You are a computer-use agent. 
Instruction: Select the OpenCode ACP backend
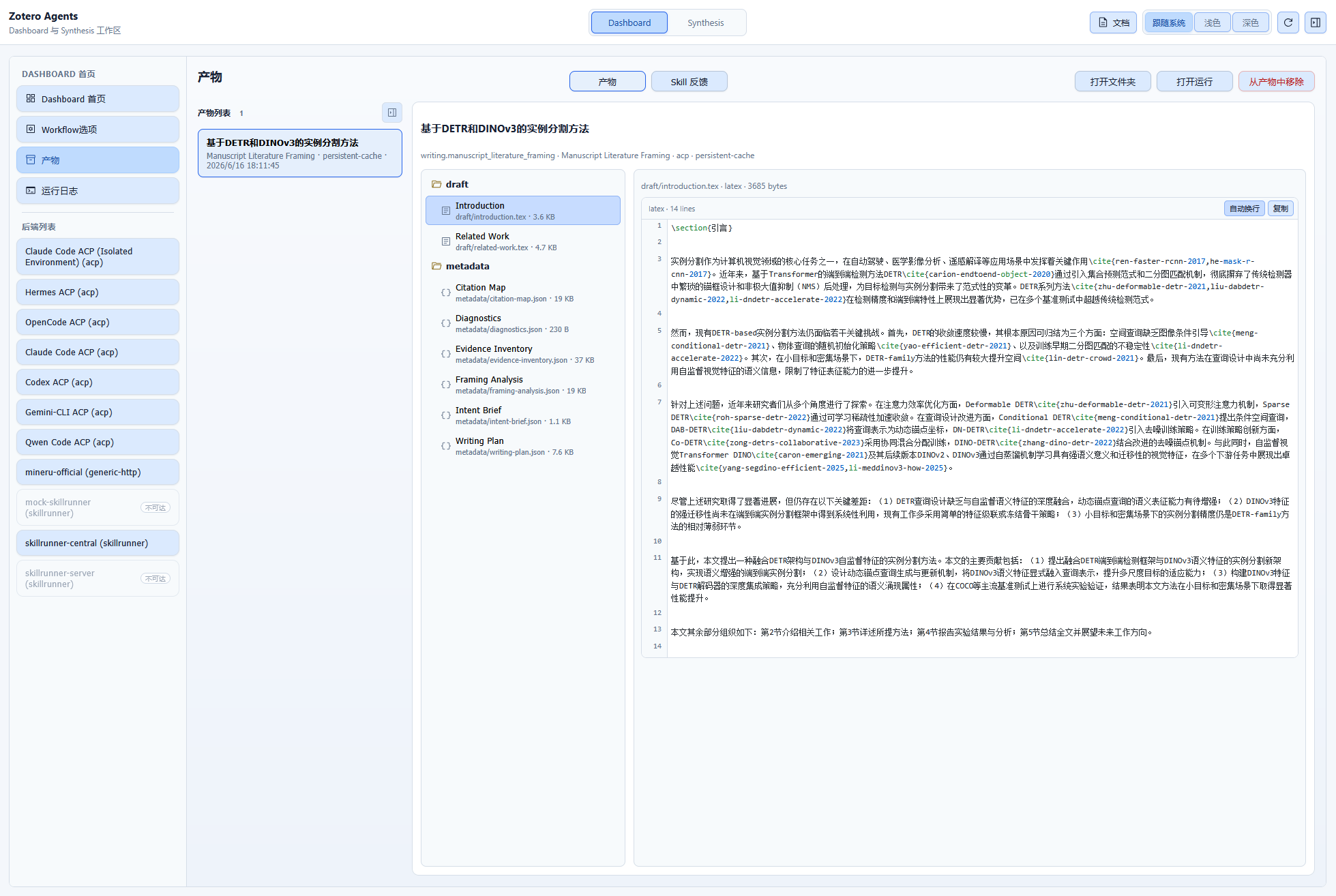pyautogui.click(x=98, y=322)
